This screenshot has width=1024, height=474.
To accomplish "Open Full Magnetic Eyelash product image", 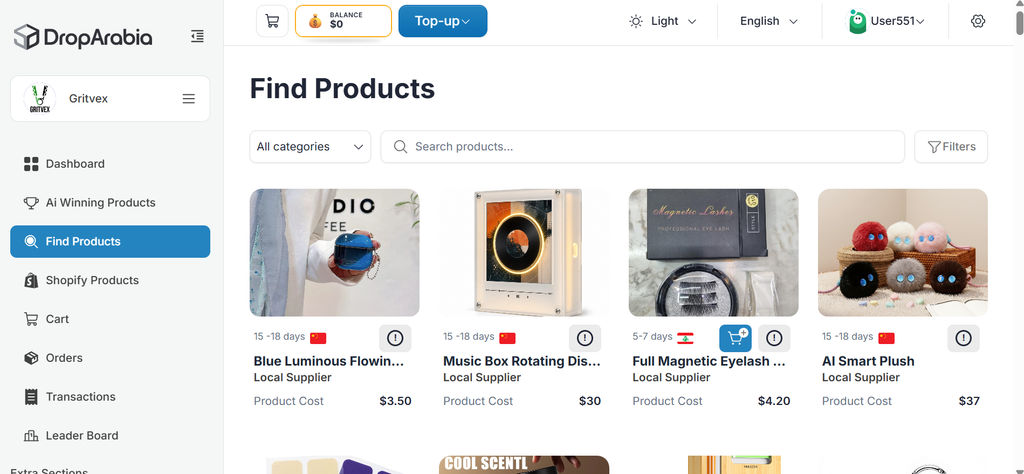I will [713, 253].
